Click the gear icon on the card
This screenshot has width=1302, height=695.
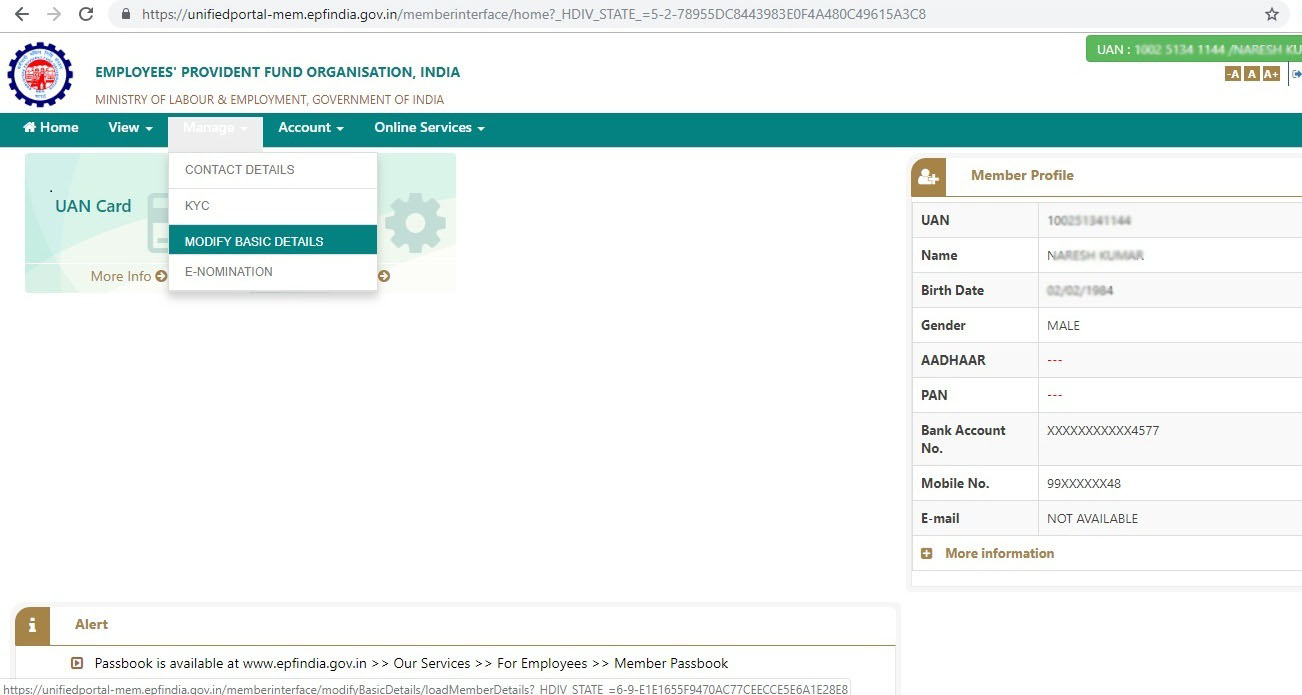pyautogui.click(x=415, y=223)
